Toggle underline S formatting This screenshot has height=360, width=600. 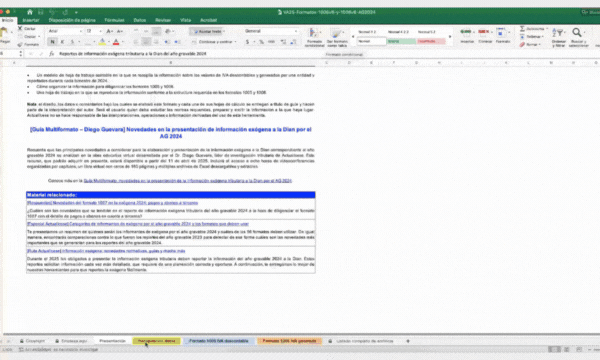(x=72, y=42)
